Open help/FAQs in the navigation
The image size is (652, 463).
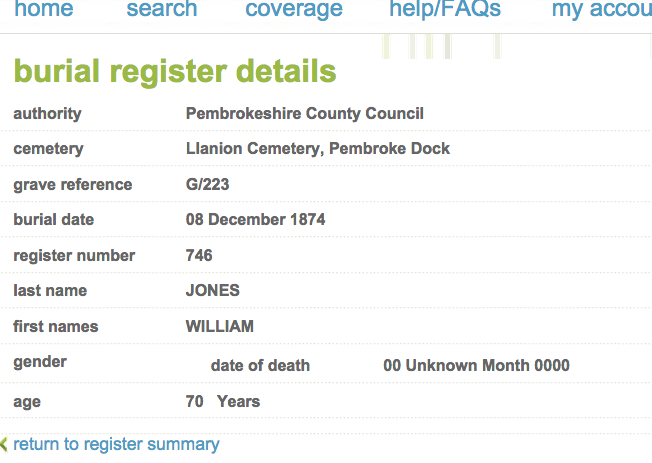click(x=445, y=10)
